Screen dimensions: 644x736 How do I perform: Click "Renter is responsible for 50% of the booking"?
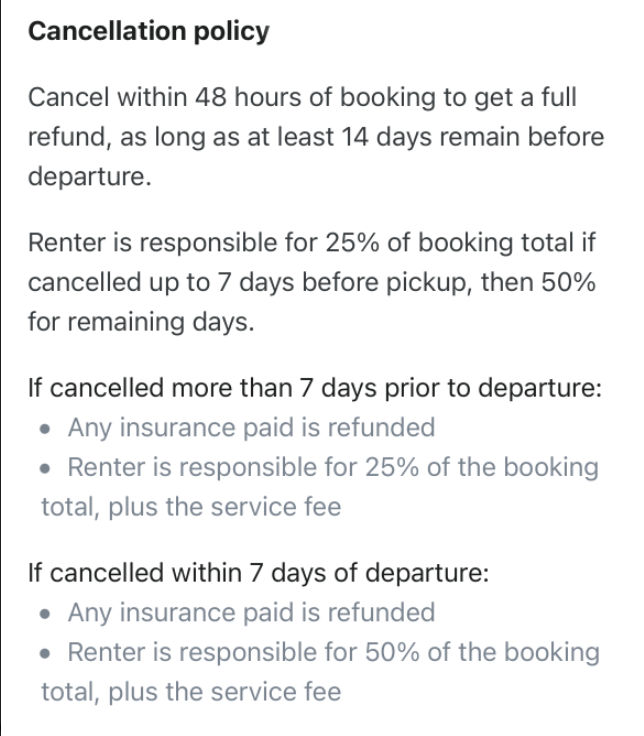click(333, 651)
